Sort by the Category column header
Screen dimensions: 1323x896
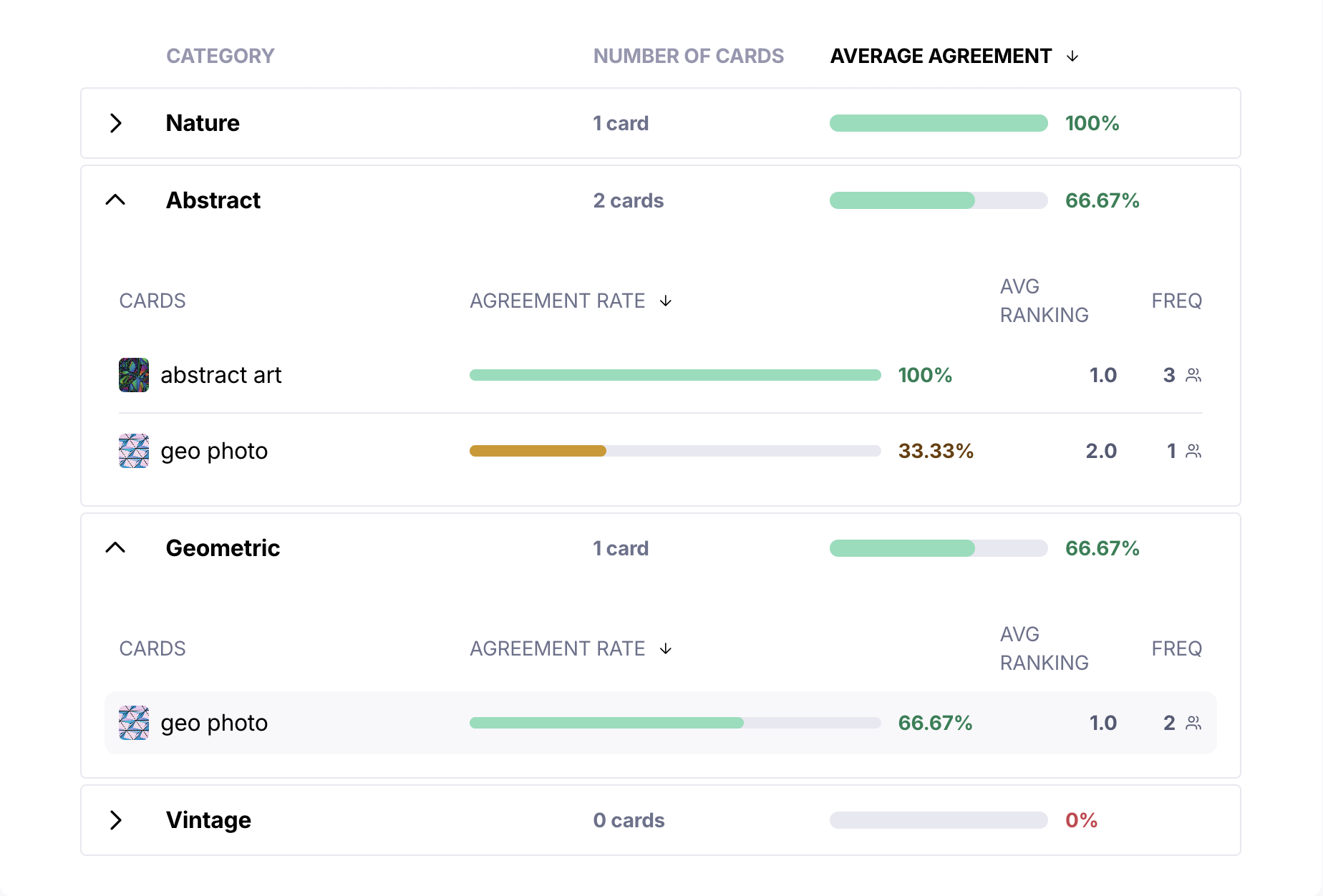220,56
